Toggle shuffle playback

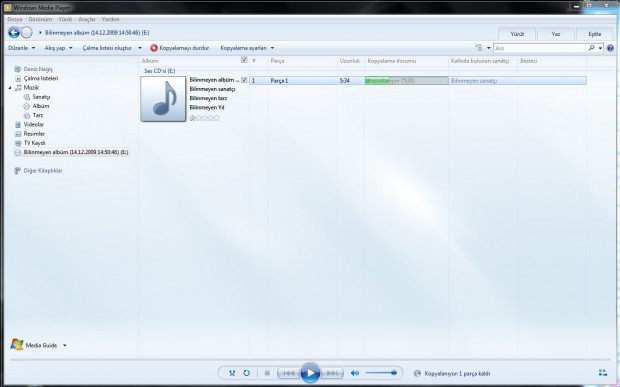point(232,373)
